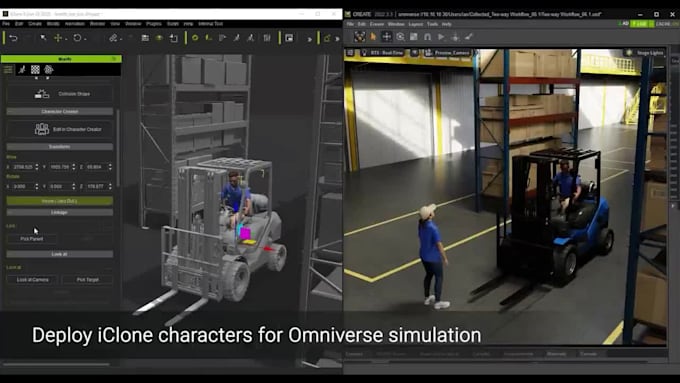Click the first character pose toolbar icon

coord(236,38)
